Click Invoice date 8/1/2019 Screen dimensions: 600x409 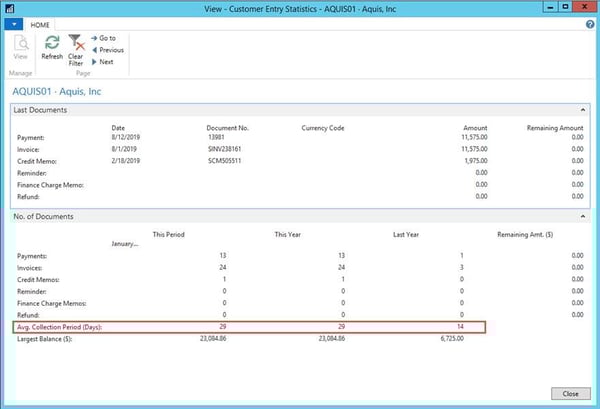coord(124,149)
